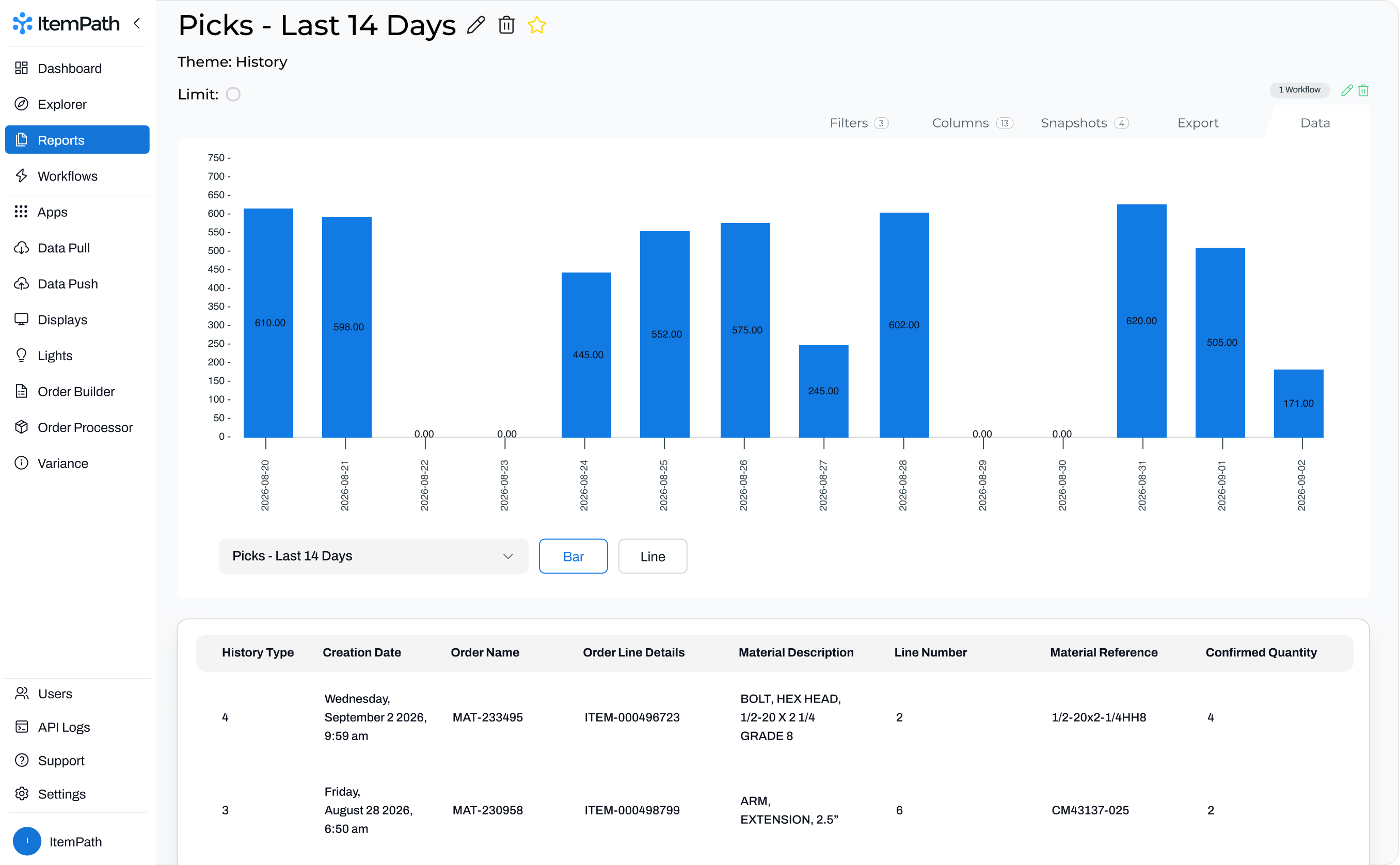Open Settings gear item
Image resolution: width=1400 pixels, height=865 pixels.
(77, 794)
